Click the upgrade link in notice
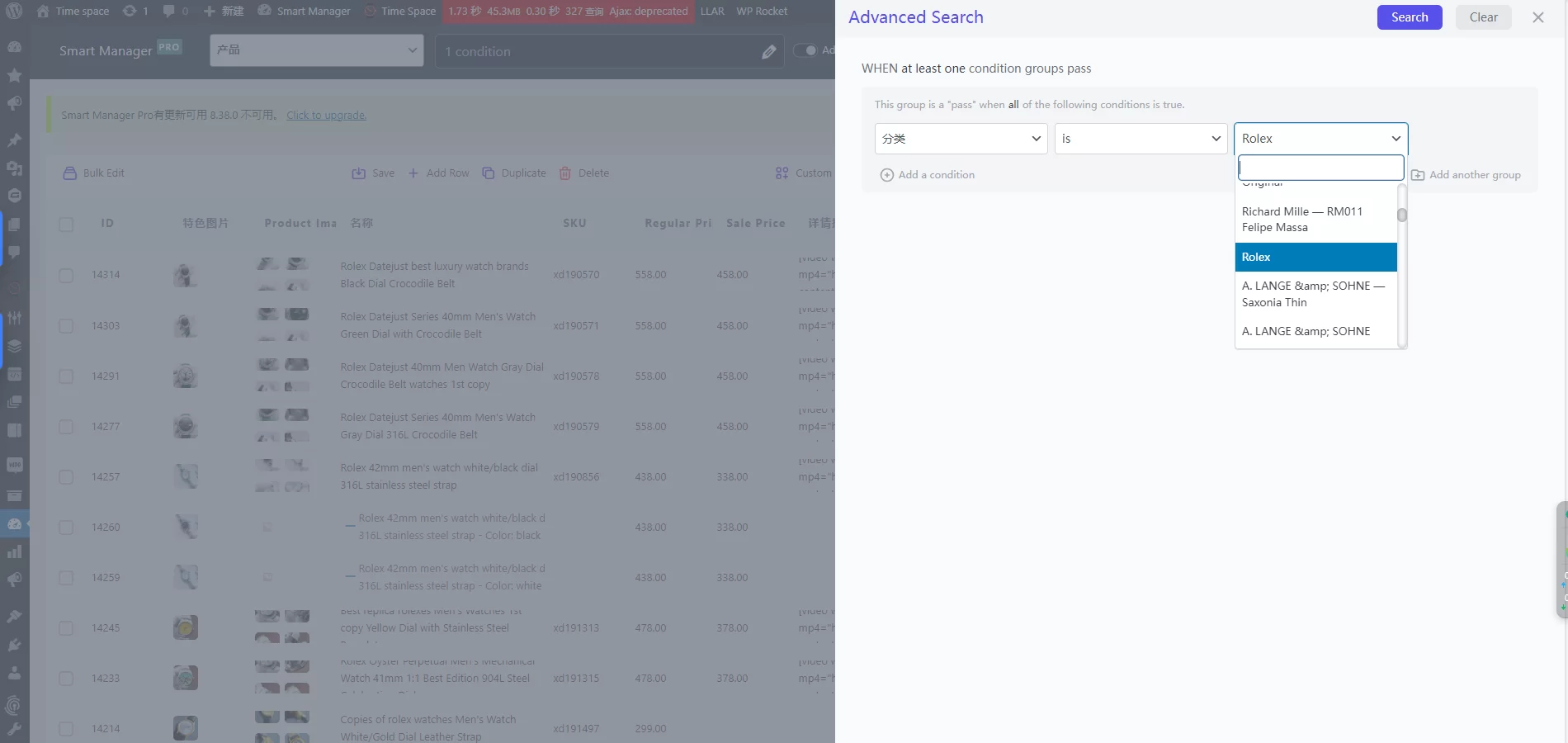 coord(326,116)
